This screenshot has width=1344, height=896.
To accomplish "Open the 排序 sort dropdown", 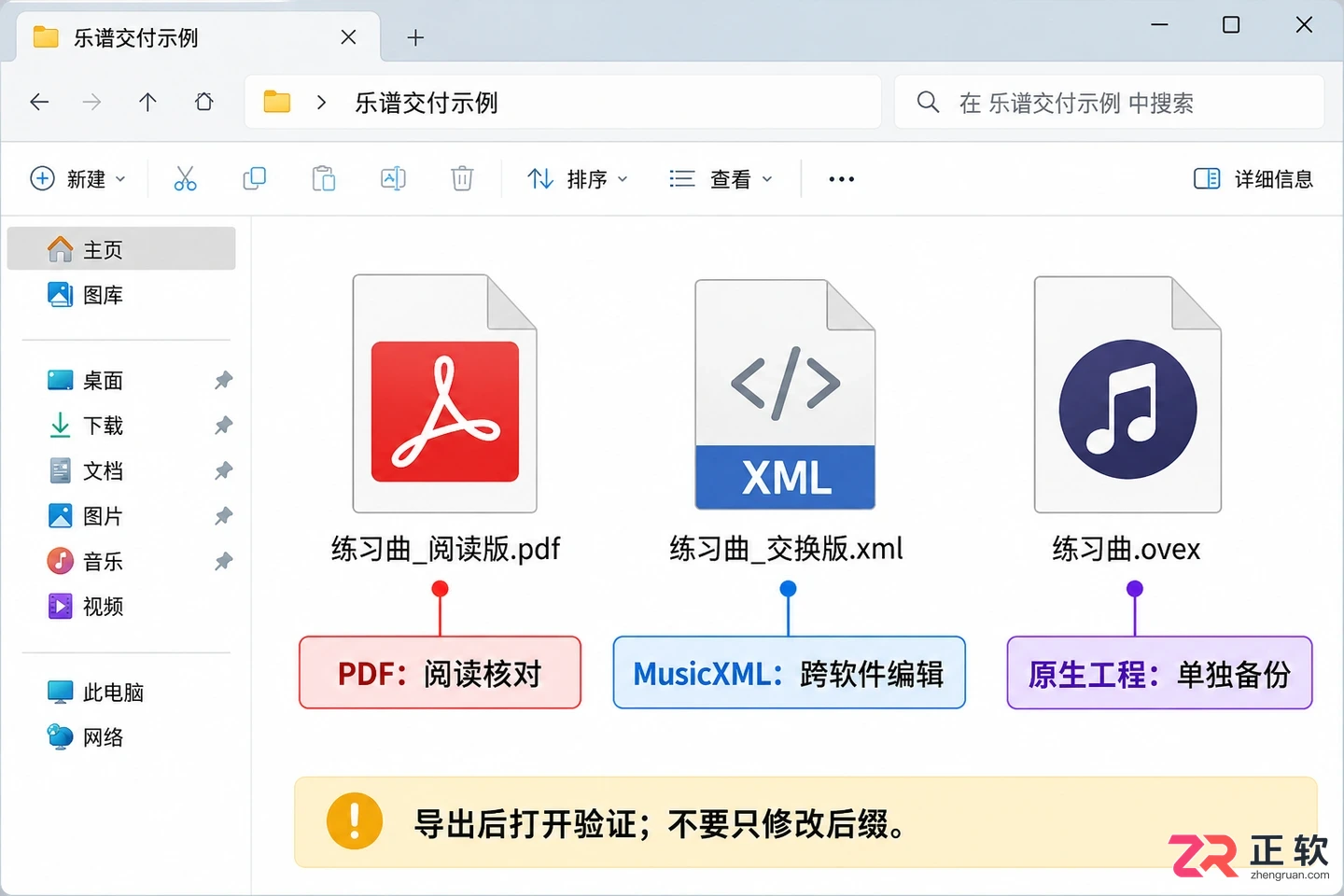I will tap(578, 178).
